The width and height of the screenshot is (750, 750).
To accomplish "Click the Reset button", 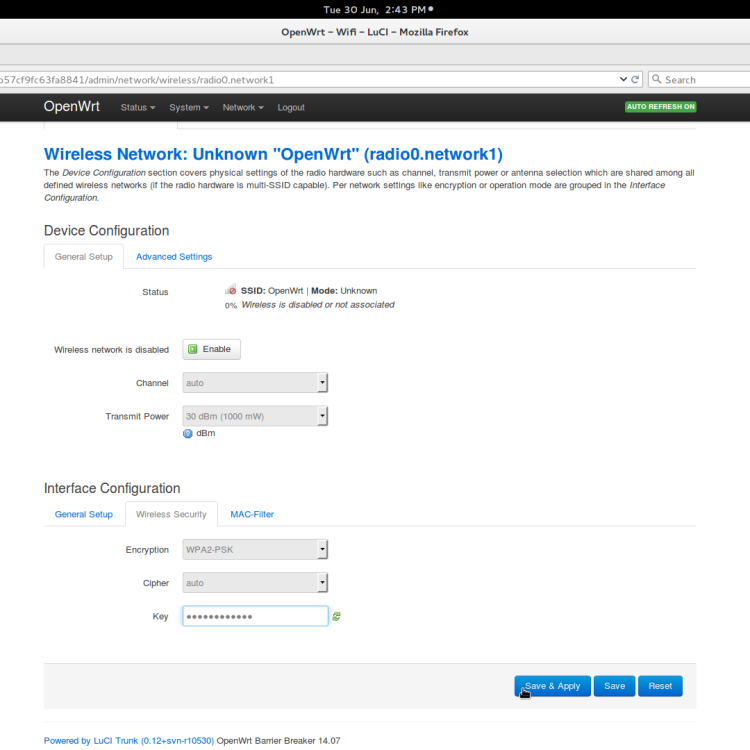I will [660, 686].
